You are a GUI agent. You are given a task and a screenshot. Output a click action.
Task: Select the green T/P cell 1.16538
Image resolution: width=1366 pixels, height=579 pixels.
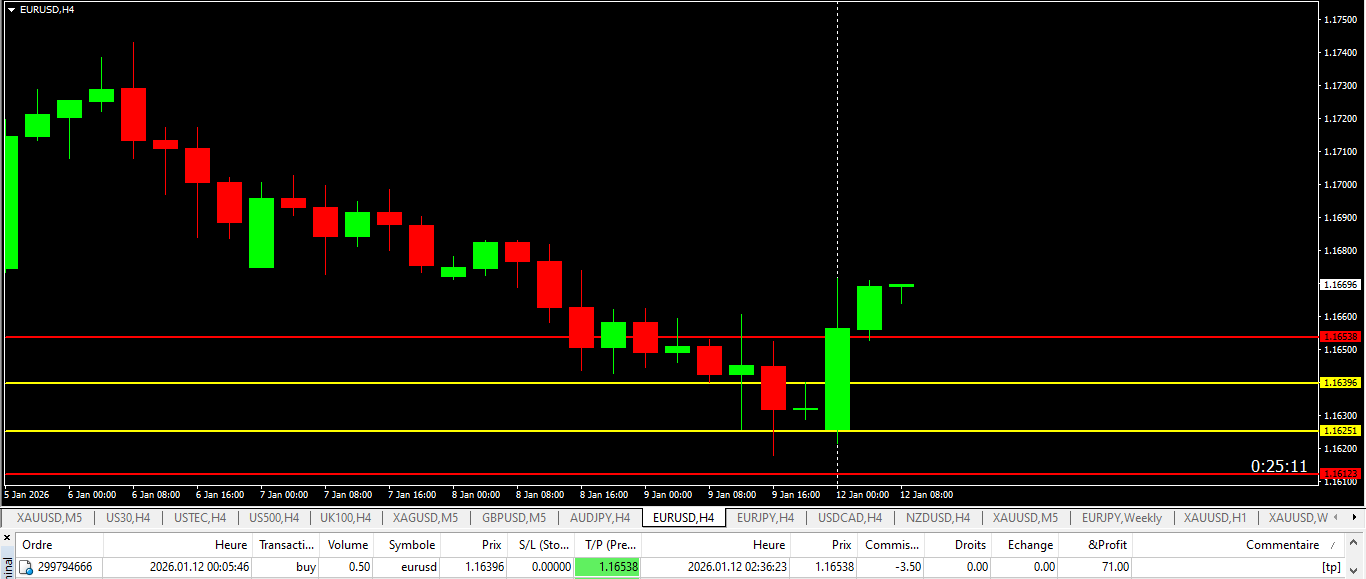(x=607, y=567)
